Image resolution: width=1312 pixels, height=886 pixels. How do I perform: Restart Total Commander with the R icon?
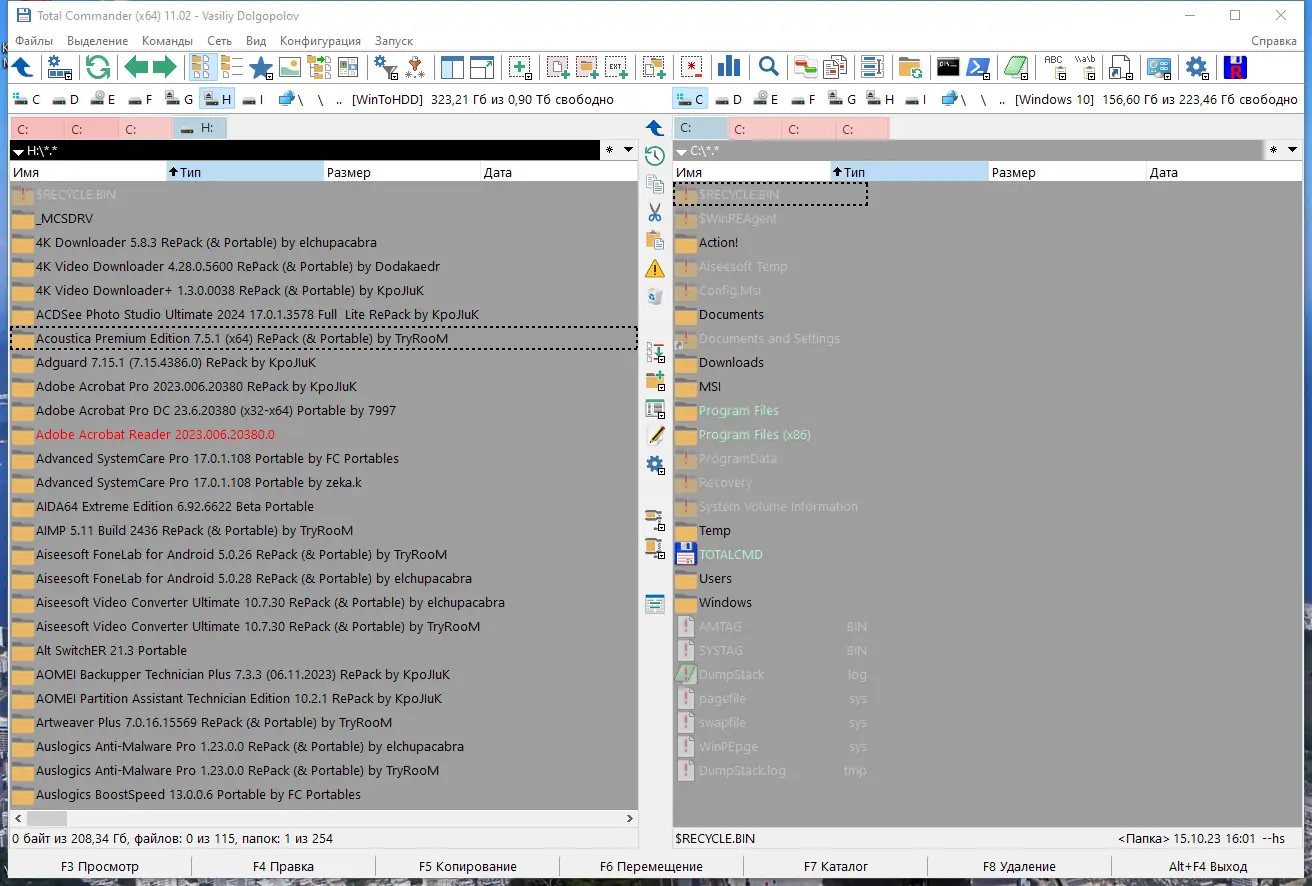tap(1236, 66)
